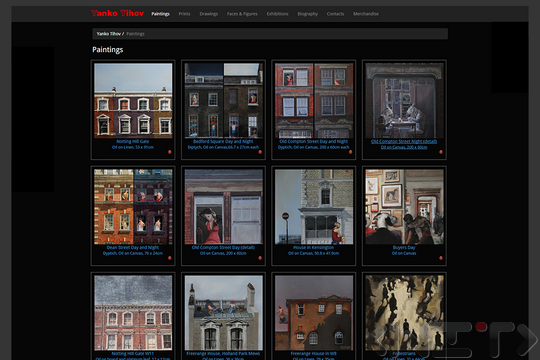Open the Pedestrians painting thumbnail
The image size is (540, 360).
(404, 313)
